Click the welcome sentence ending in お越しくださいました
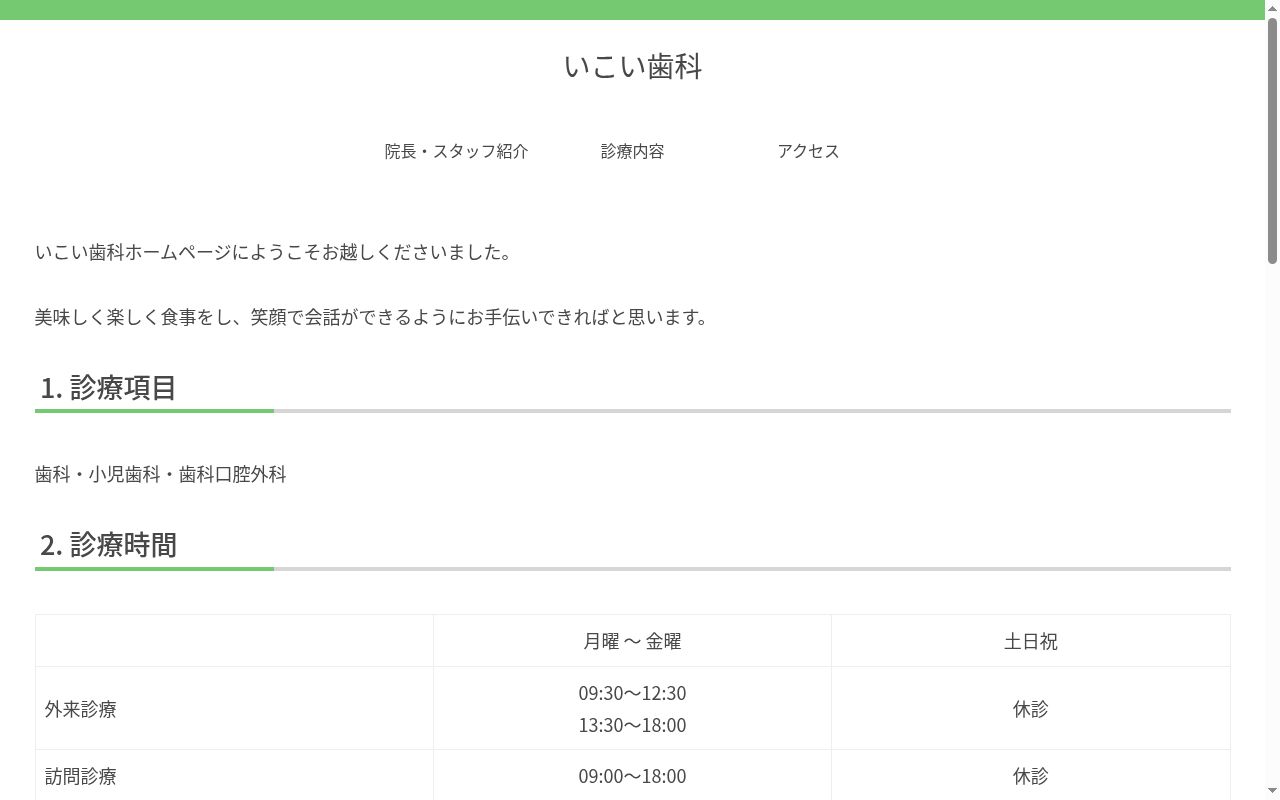The image size is (1280, 800). (274, 252)
